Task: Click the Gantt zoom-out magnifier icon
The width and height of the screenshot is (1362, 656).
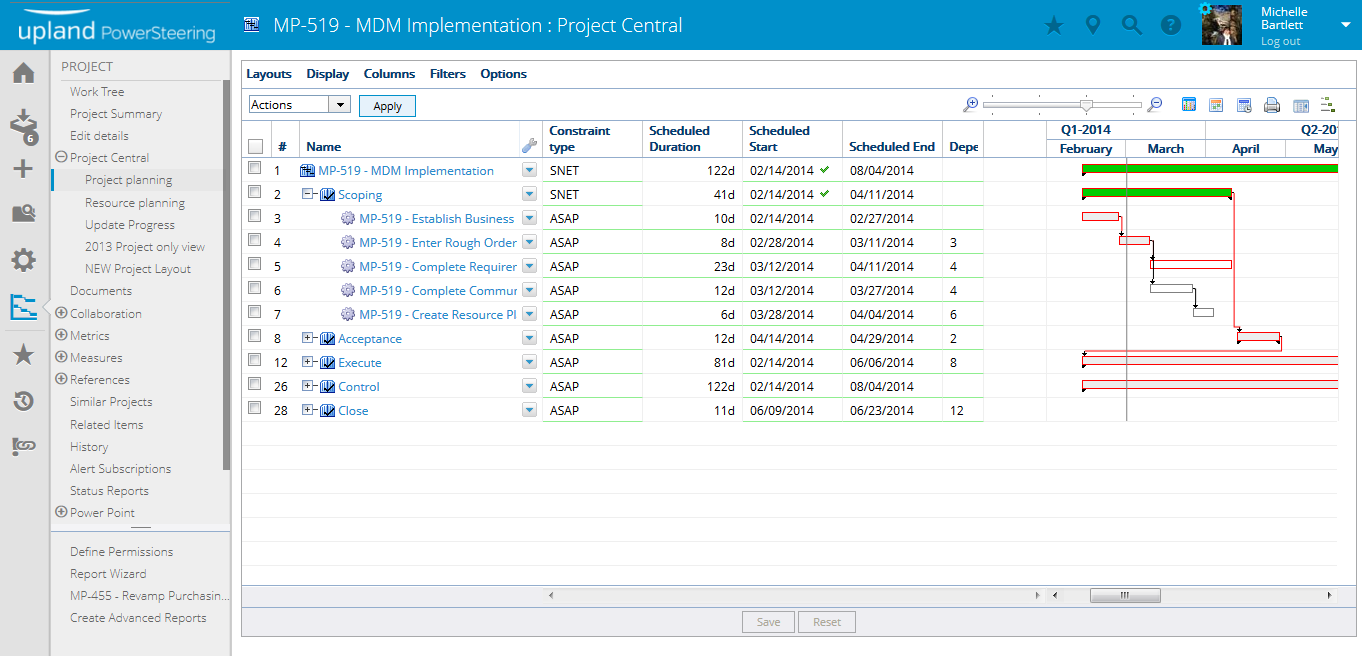Action: (x=1155, y=104)
